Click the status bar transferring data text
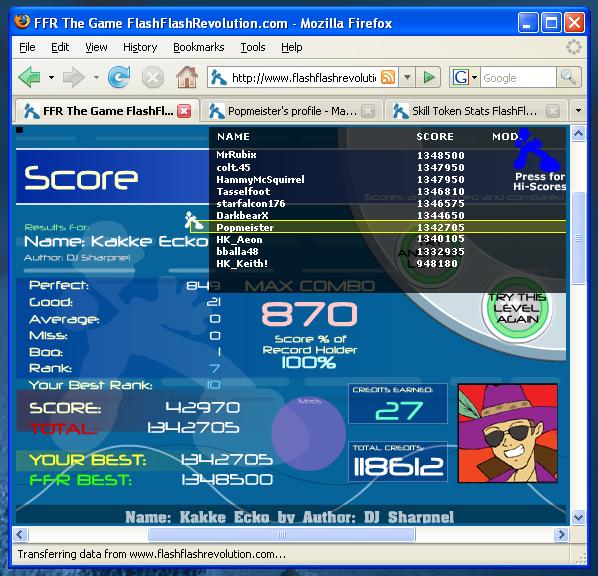Image resolution: width=598 pixels, height=576 pixels. tap(152, 554)
